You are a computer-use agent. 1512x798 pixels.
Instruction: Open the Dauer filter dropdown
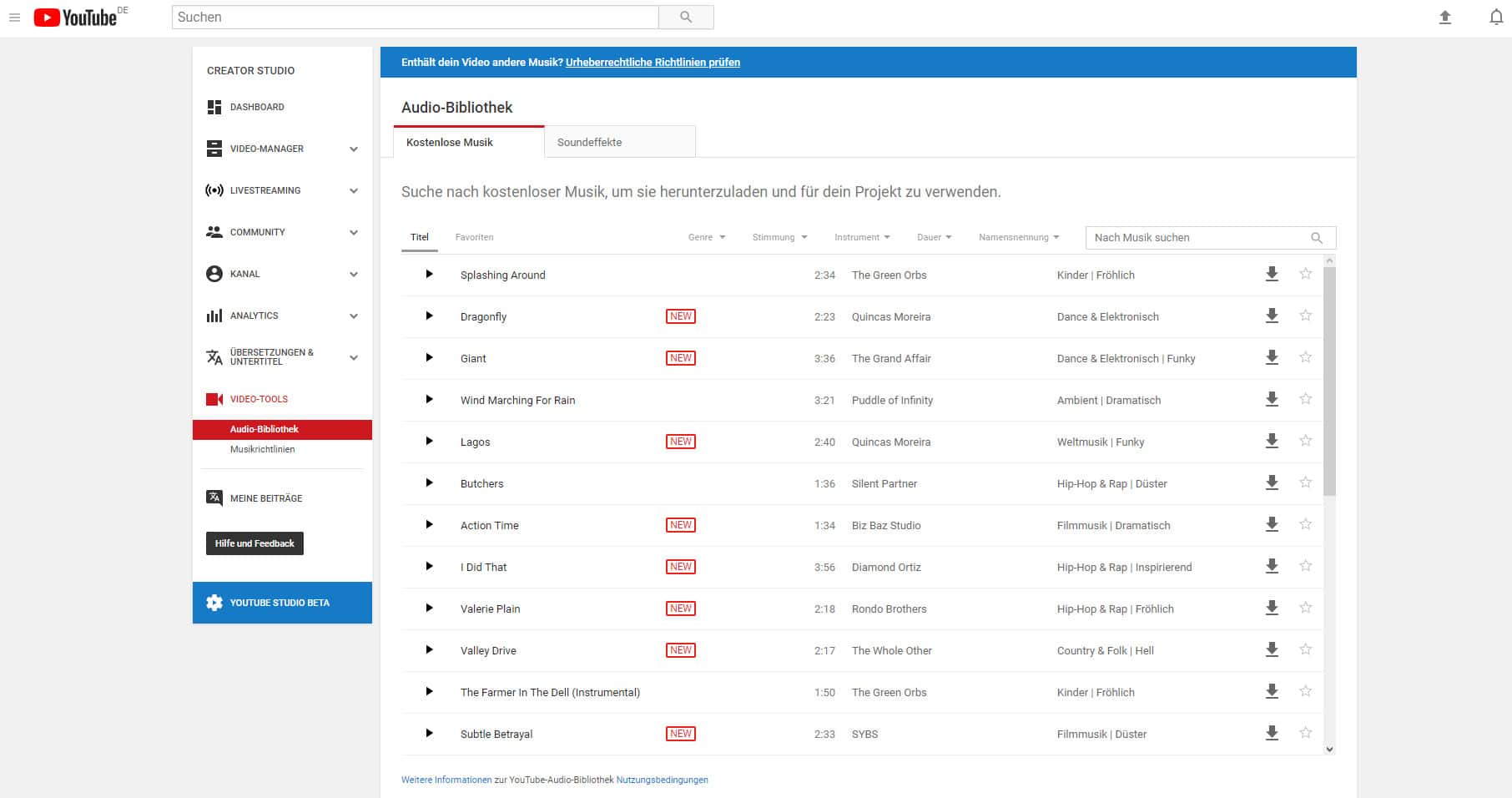[934, 237]
